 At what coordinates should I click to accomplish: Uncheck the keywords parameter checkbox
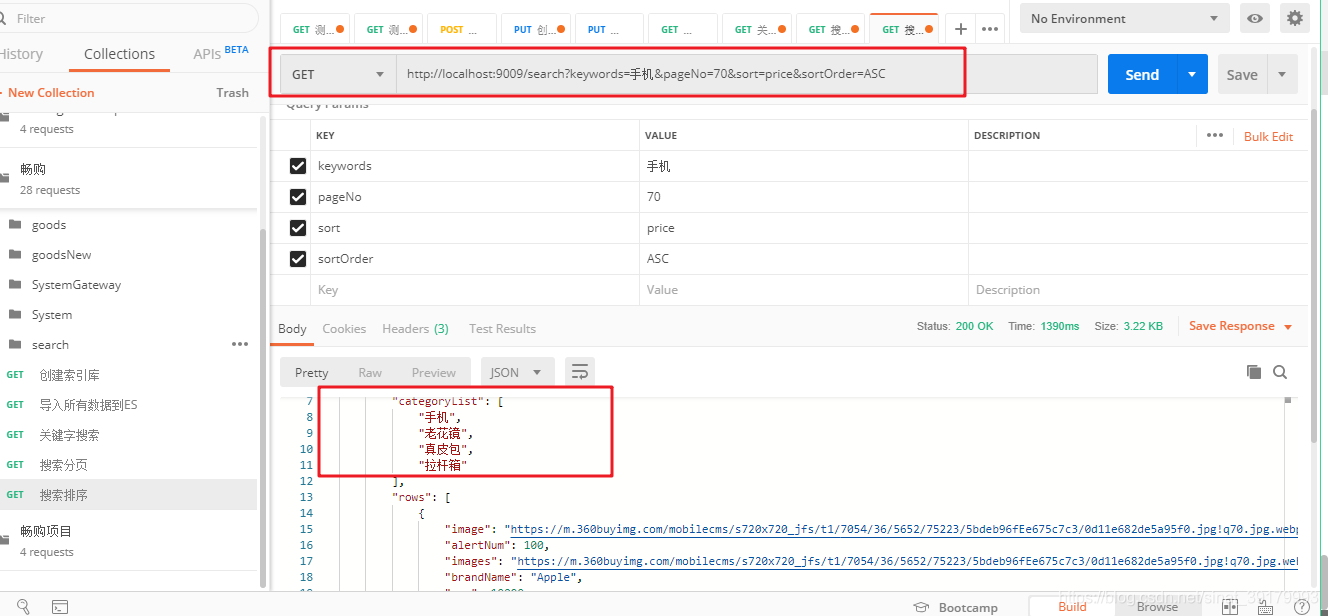click(x=297, y=166)
